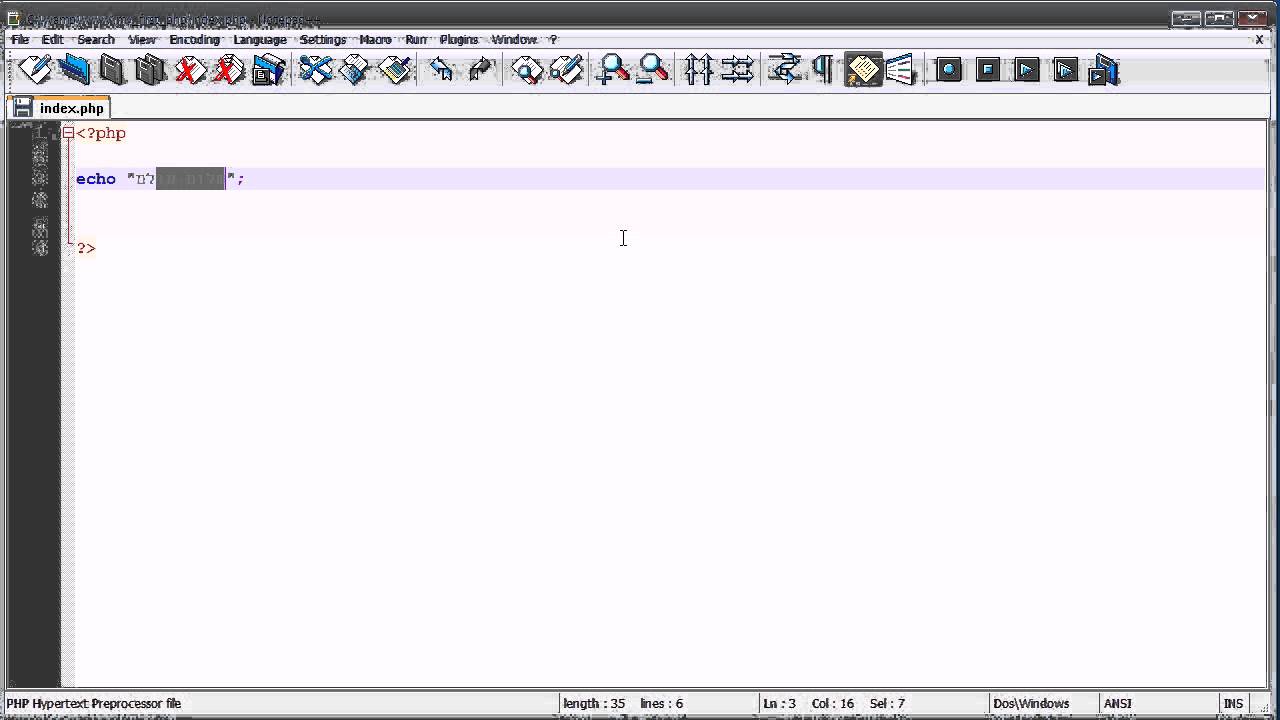Viewport: 1280px width, 720px height.
Task: Collapse the php fold marker on line one
Action: pos(68,133)
